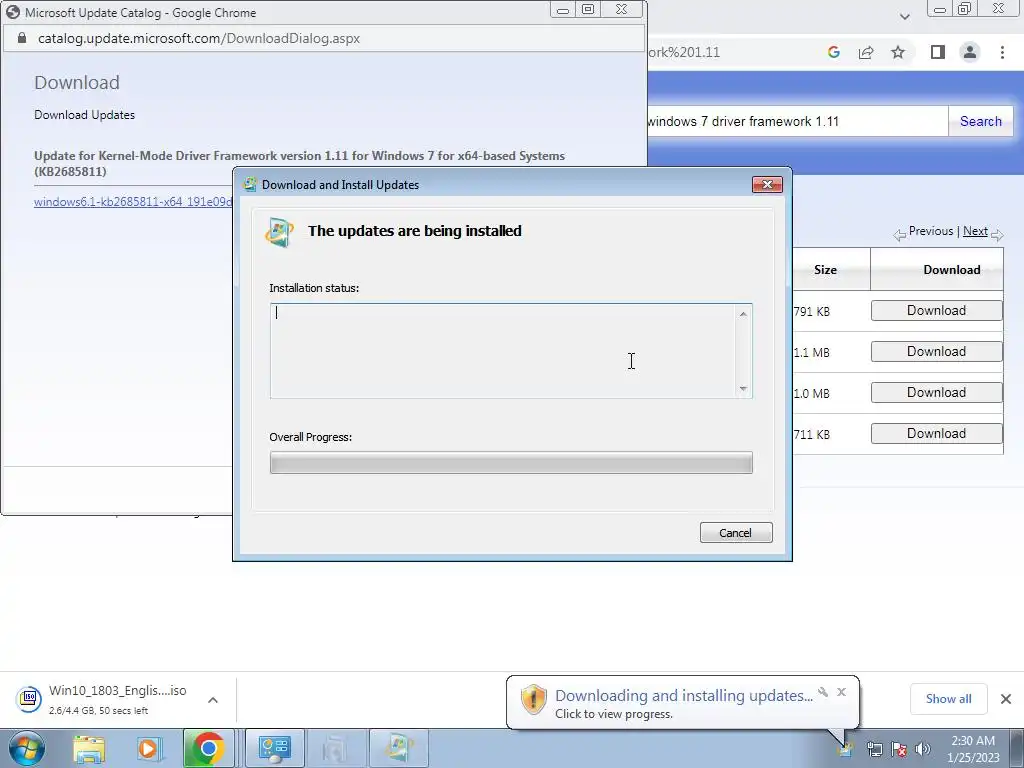This screenshot has height=768, width=1024.
Task: Sort by Size column header
Action: pyautogui.click(x=825, y=270)
